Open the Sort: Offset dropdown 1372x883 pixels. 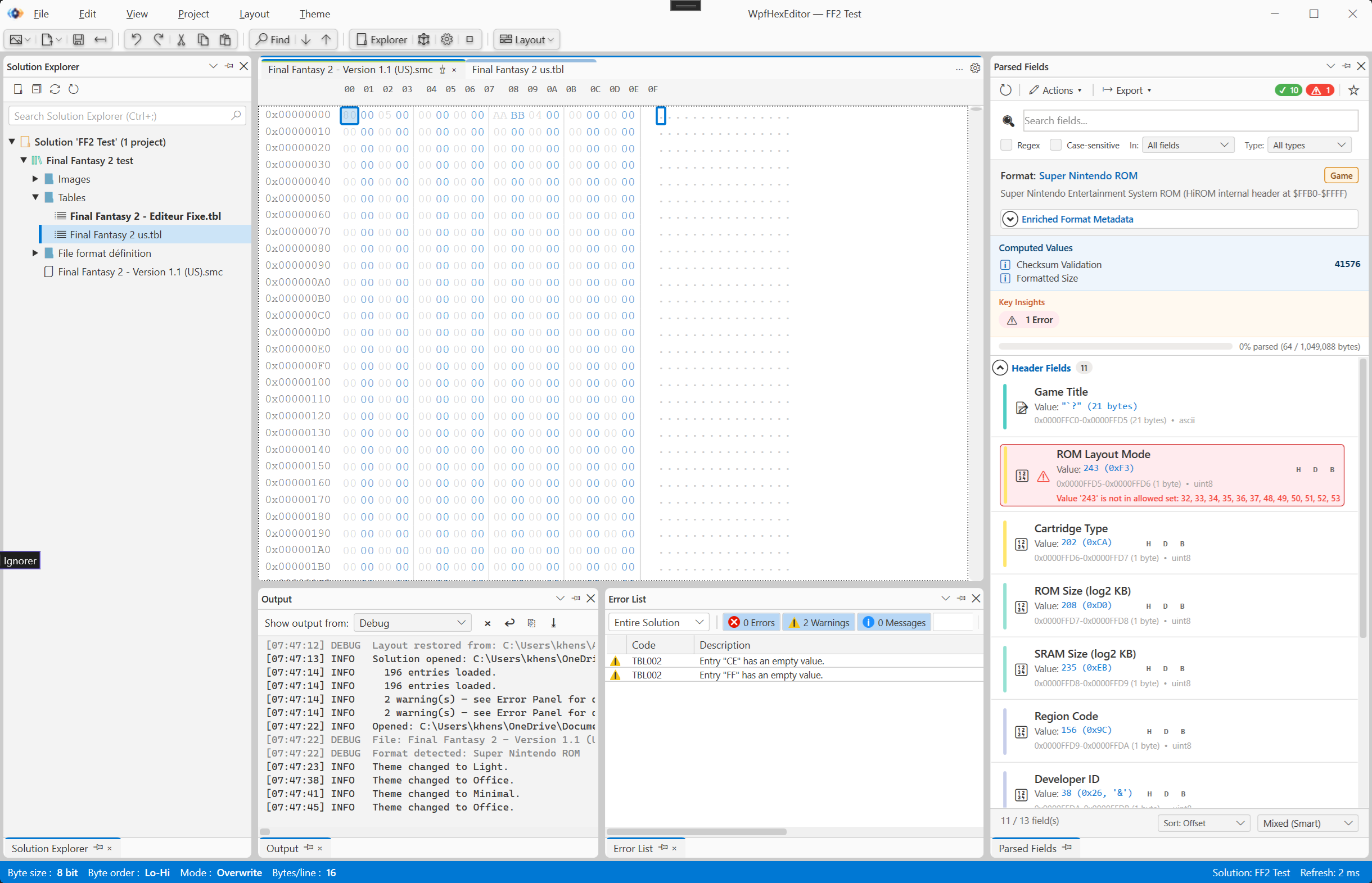click(1204, 823)
